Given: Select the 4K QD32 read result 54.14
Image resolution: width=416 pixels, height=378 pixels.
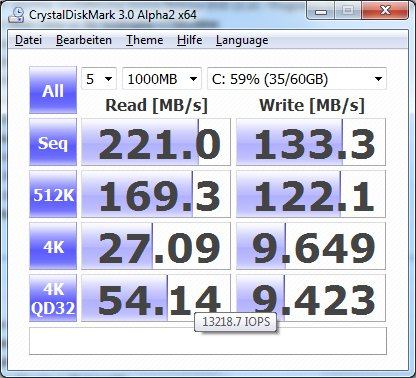Looking at the screenshot, I should 156,298.
